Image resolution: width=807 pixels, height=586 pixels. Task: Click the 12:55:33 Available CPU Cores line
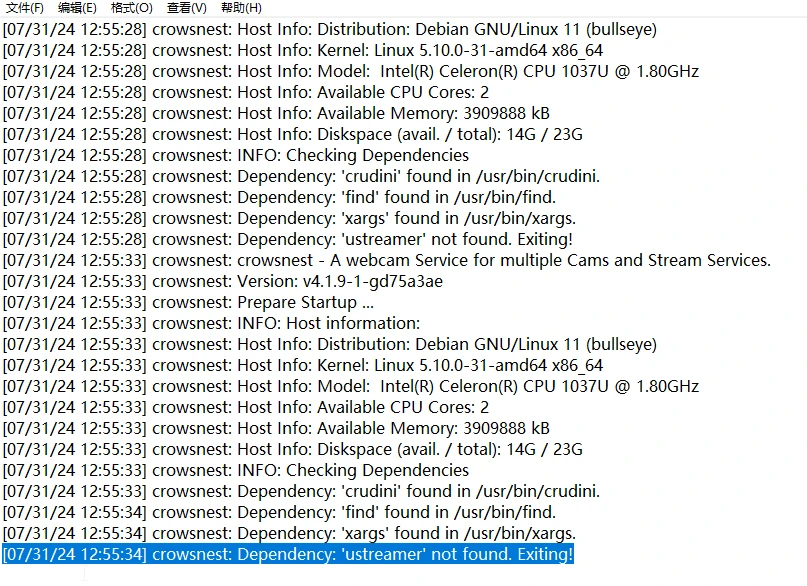tap(245, 407)
